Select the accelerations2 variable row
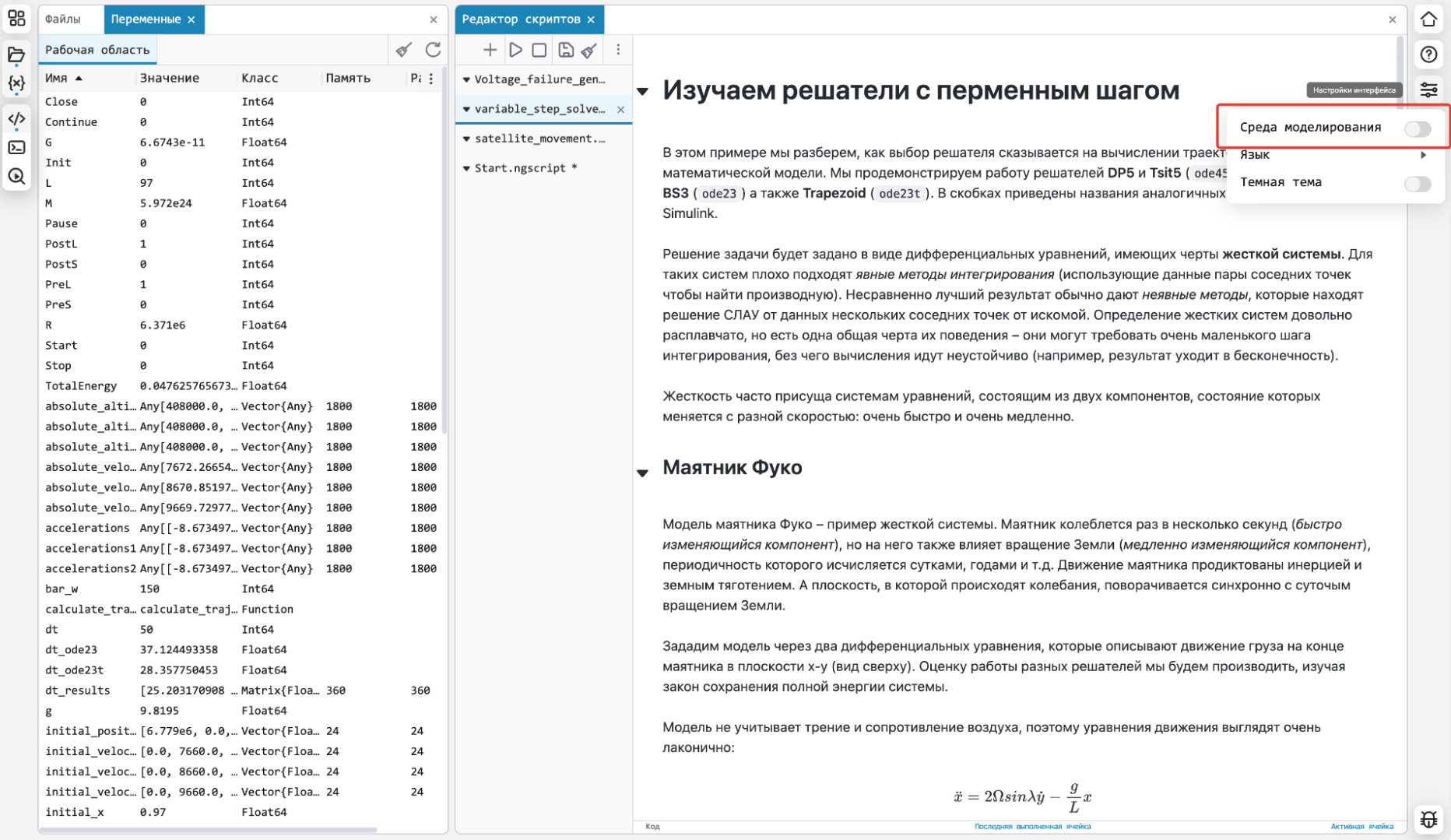This screenshot has width=1451, height=840. (x=241, y=569)
